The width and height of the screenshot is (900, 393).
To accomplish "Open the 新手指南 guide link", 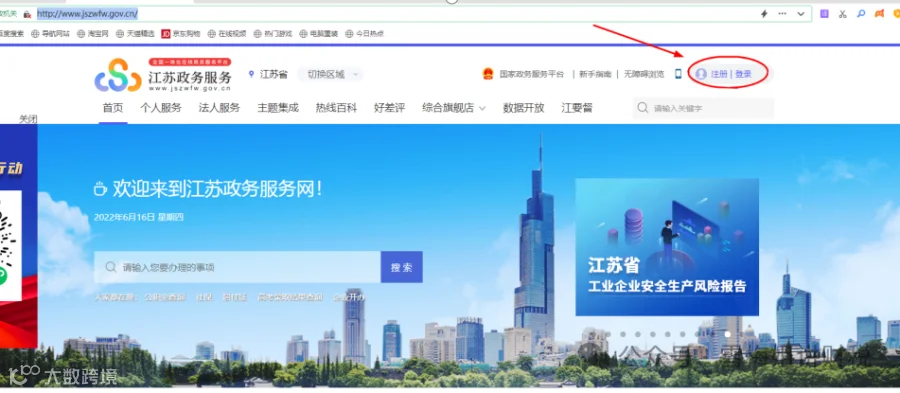I will click(x=595, y=74).
